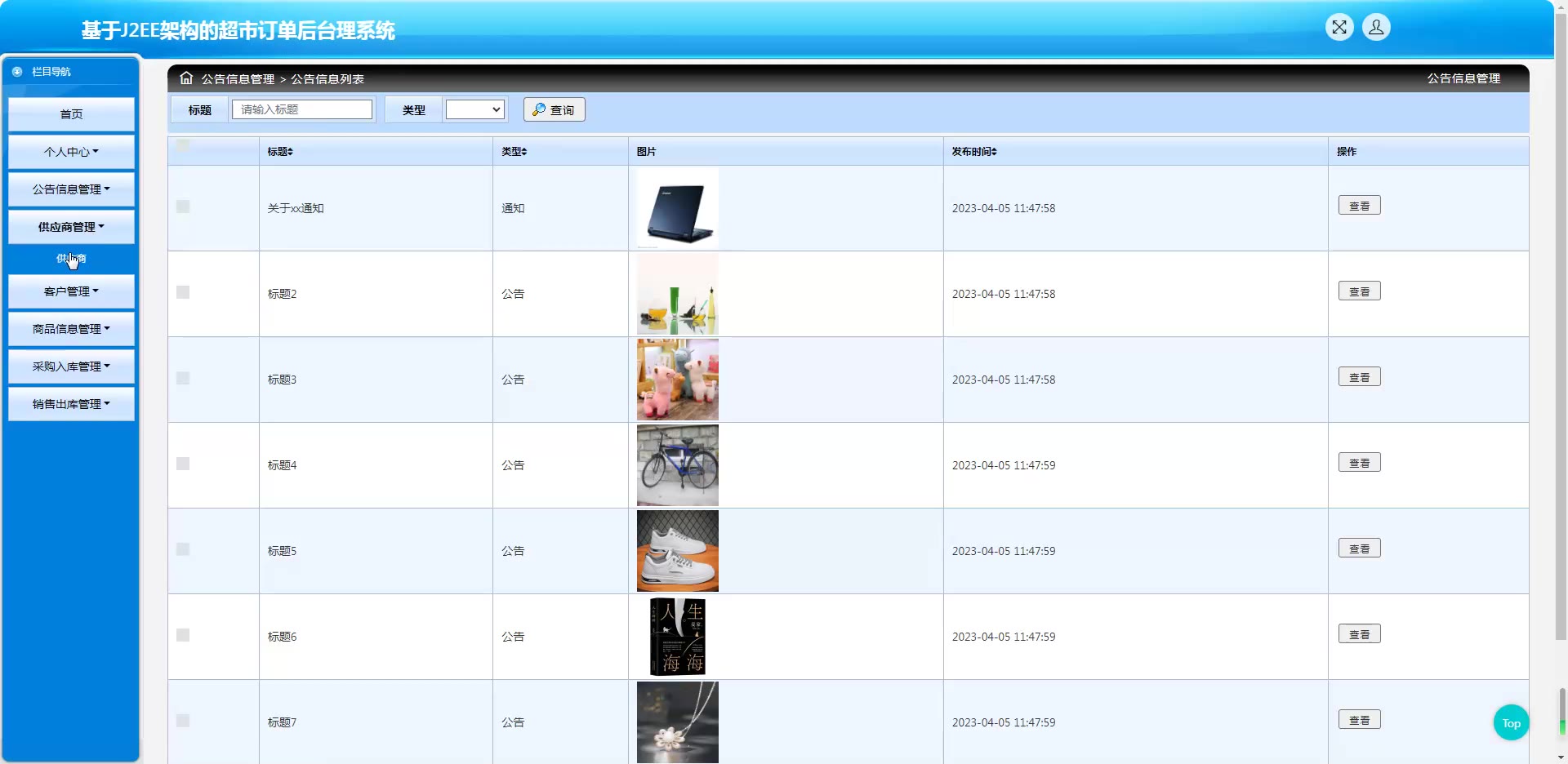This screenshot has height=764, width=1568.
Task: Click the page vertical scrollbar
Action: pyautogui.click(x=1561, y=326)
